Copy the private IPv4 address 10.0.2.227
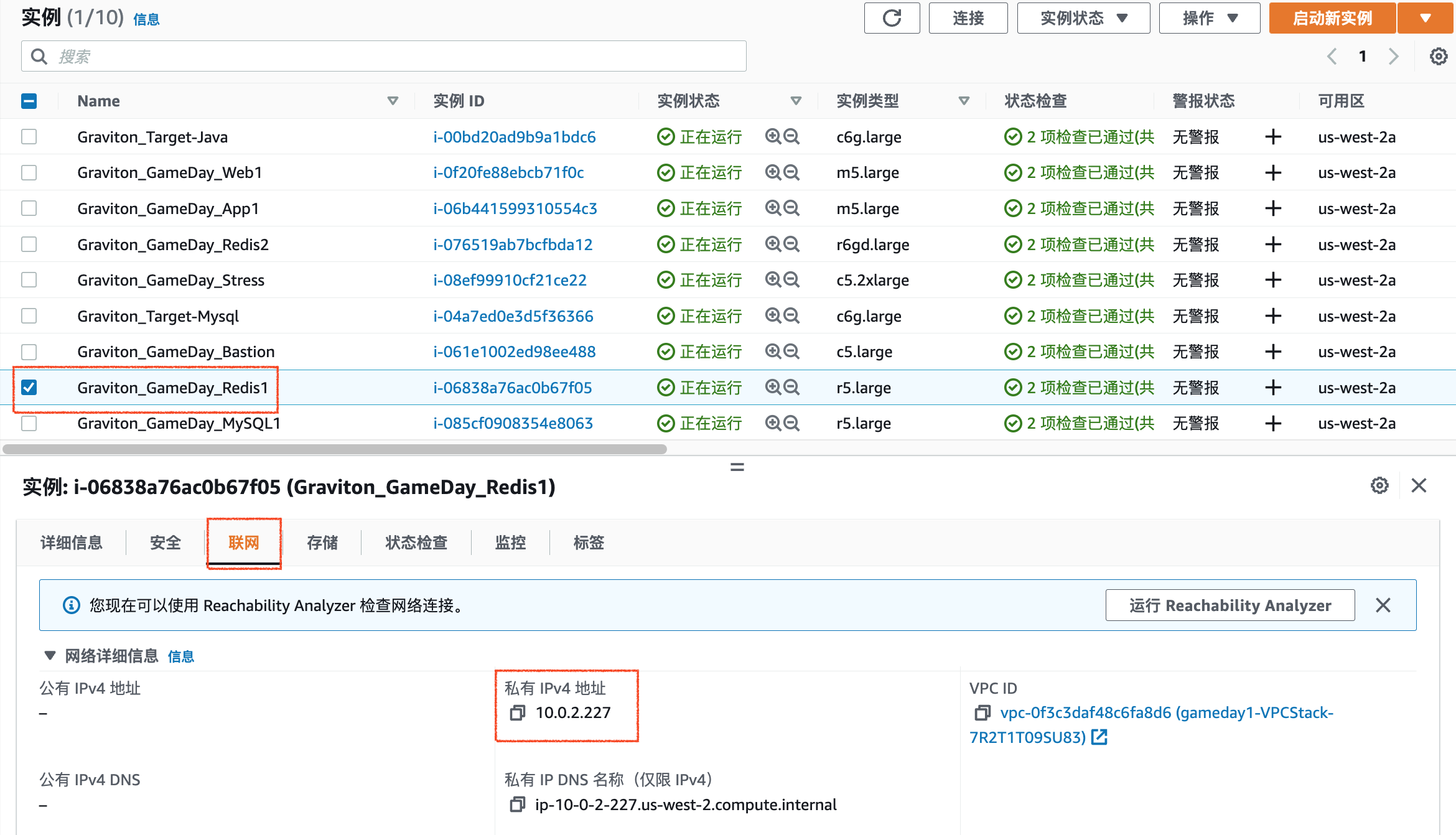 [517, 713]
